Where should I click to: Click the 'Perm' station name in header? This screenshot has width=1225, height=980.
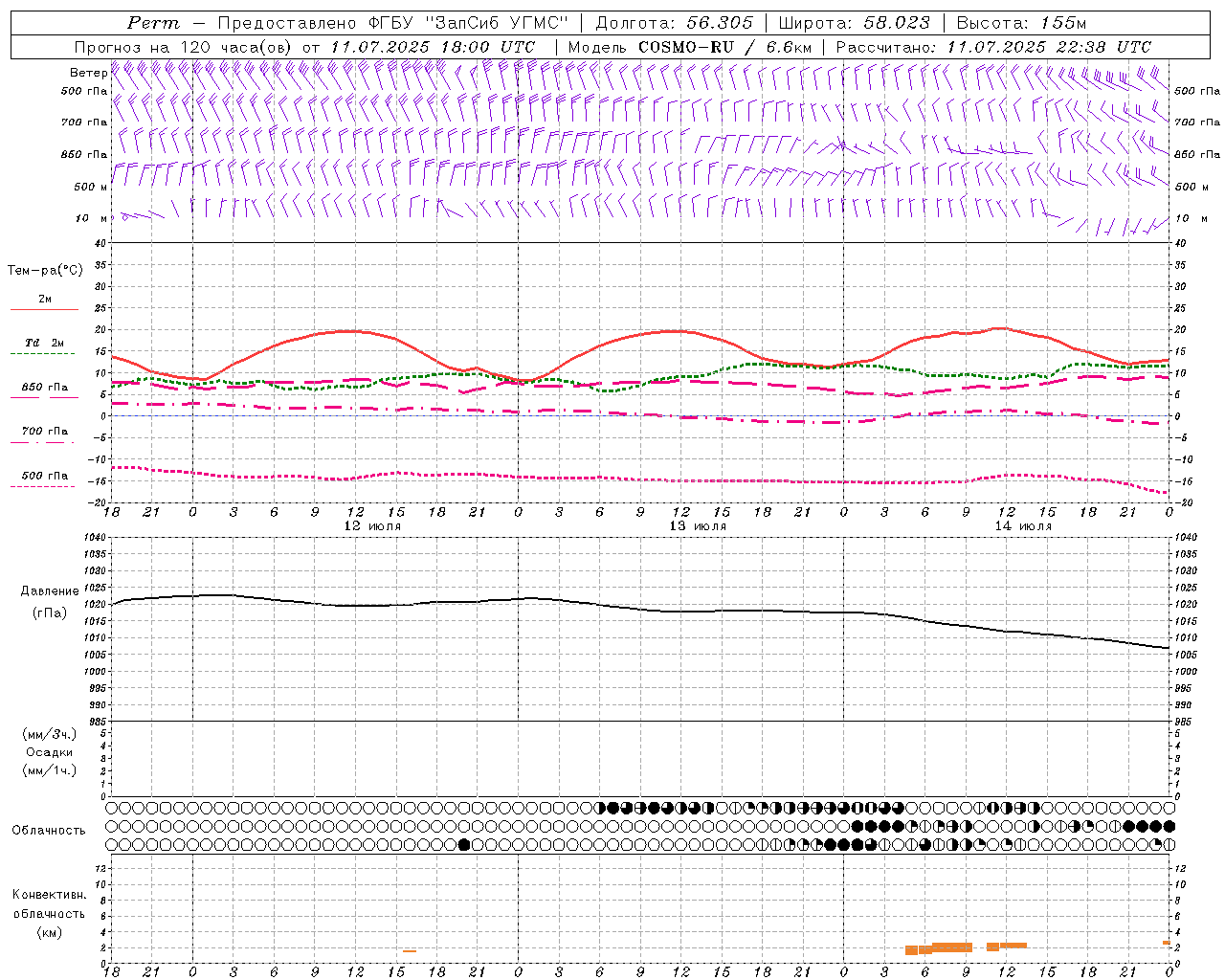pyautogui.click(x=153, y=23)
